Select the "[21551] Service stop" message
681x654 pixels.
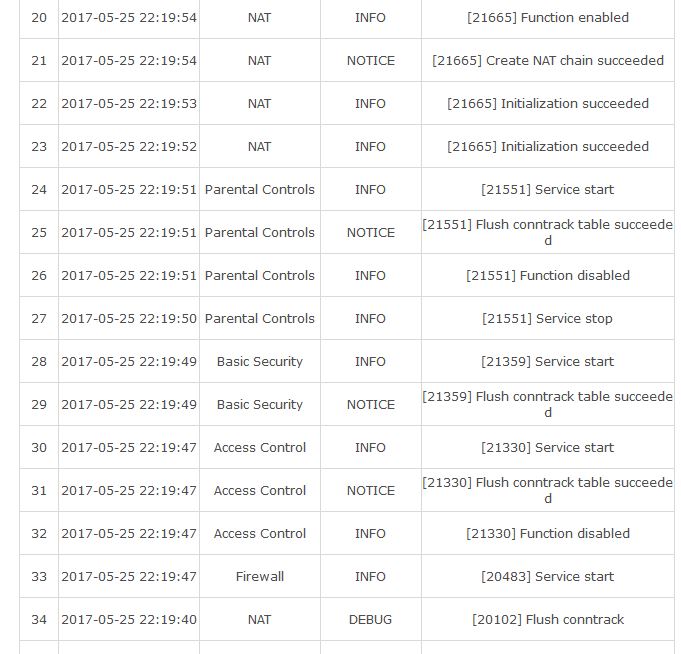click(x=547, y=319)
